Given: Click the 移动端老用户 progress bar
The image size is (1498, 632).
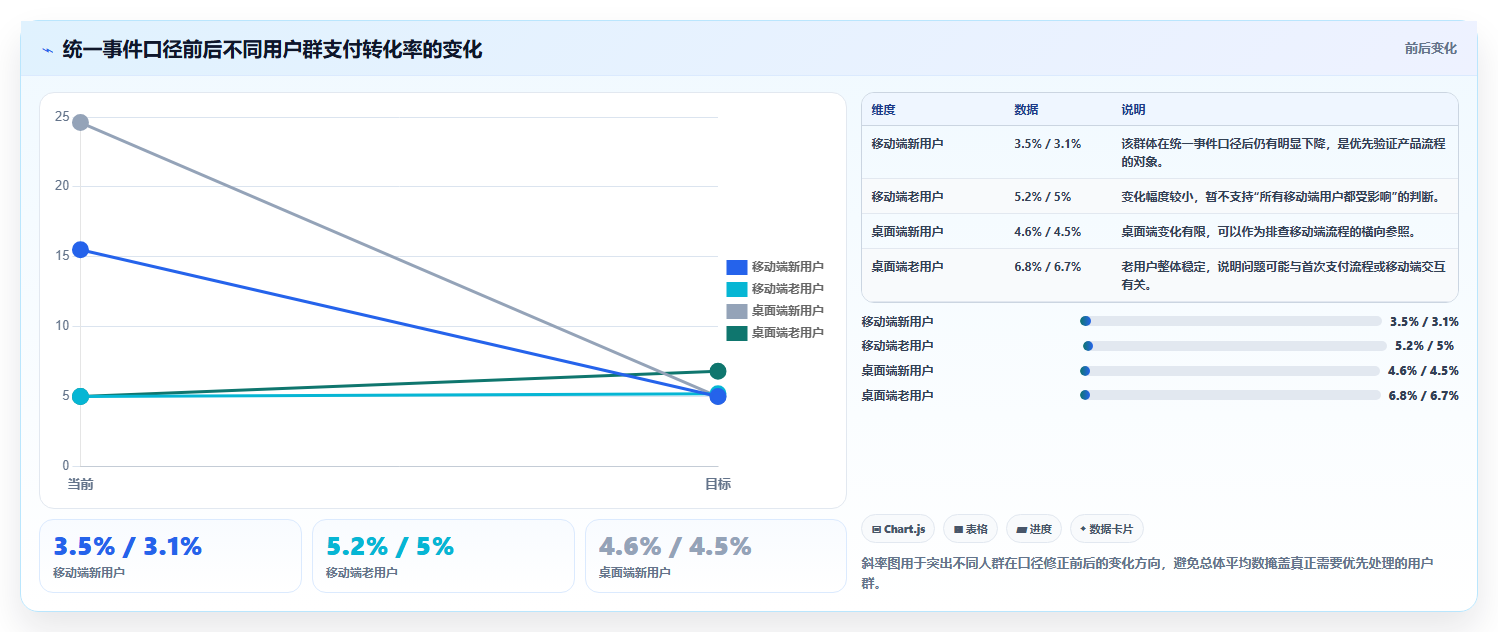Looking at the screenshot, I should (x=1235, y=346).
